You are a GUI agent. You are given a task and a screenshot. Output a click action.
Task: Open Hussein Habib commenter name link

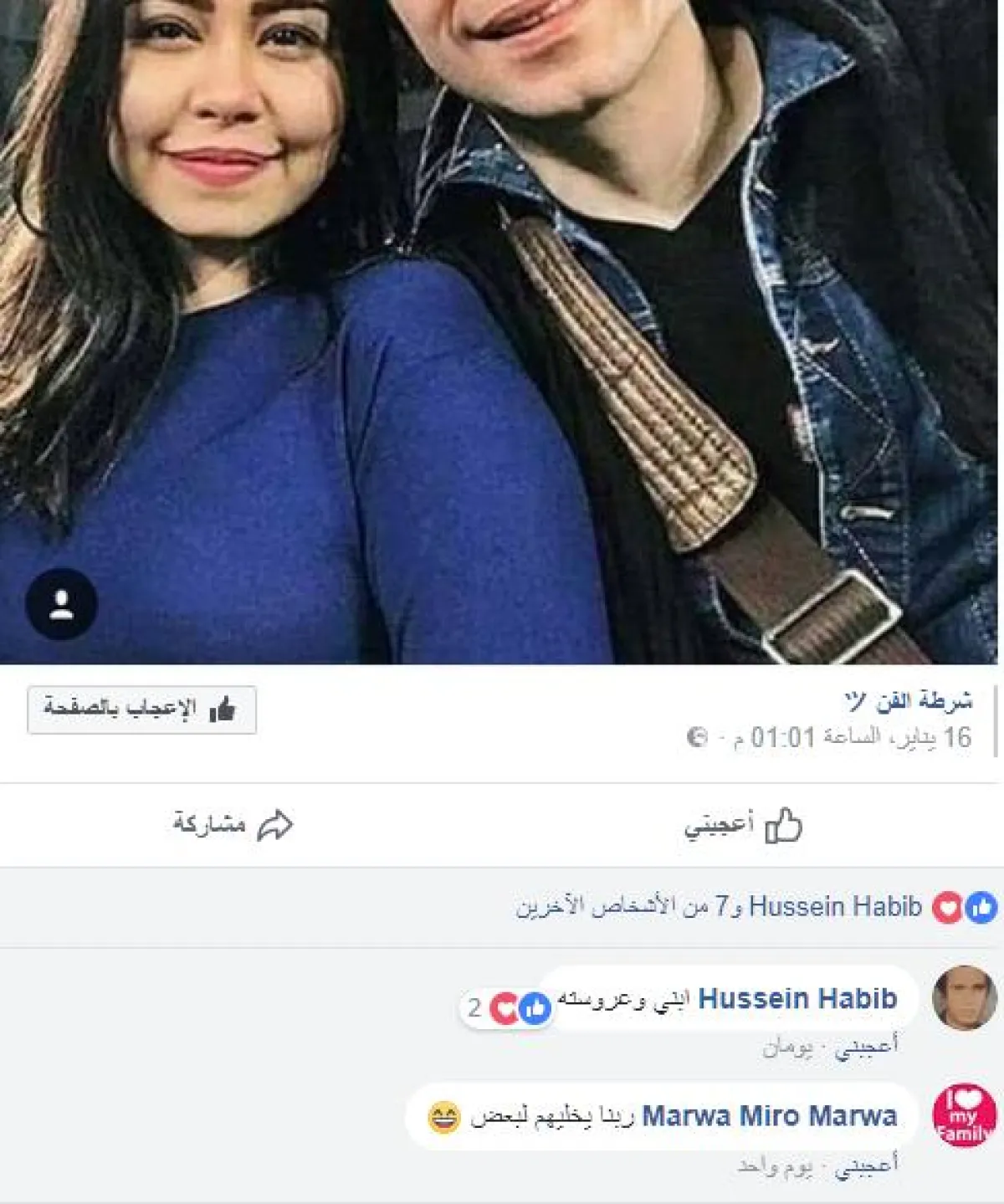click(x=797, y=998)
